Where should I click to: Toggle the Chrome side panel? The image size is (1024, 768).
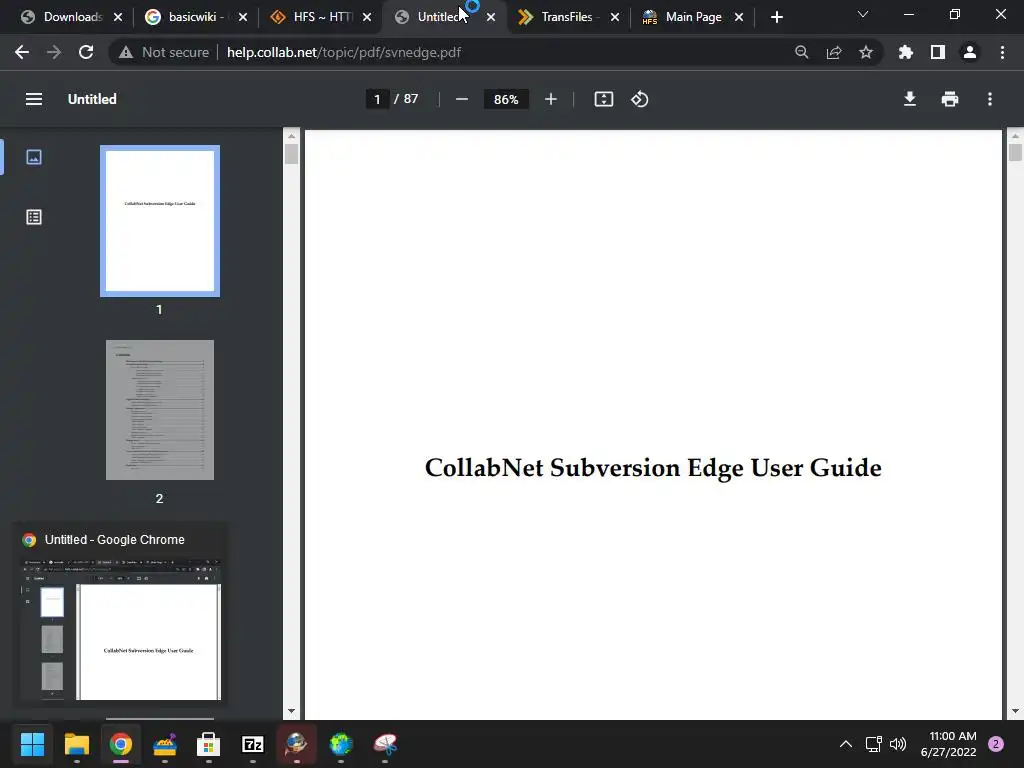click(938, 52)
